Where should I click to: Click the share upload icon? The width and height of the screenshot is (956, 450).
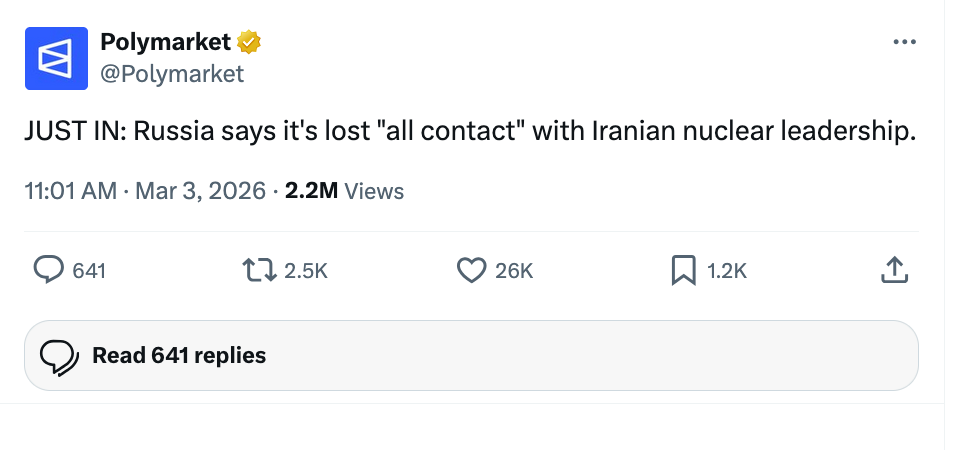pos(895,269)
